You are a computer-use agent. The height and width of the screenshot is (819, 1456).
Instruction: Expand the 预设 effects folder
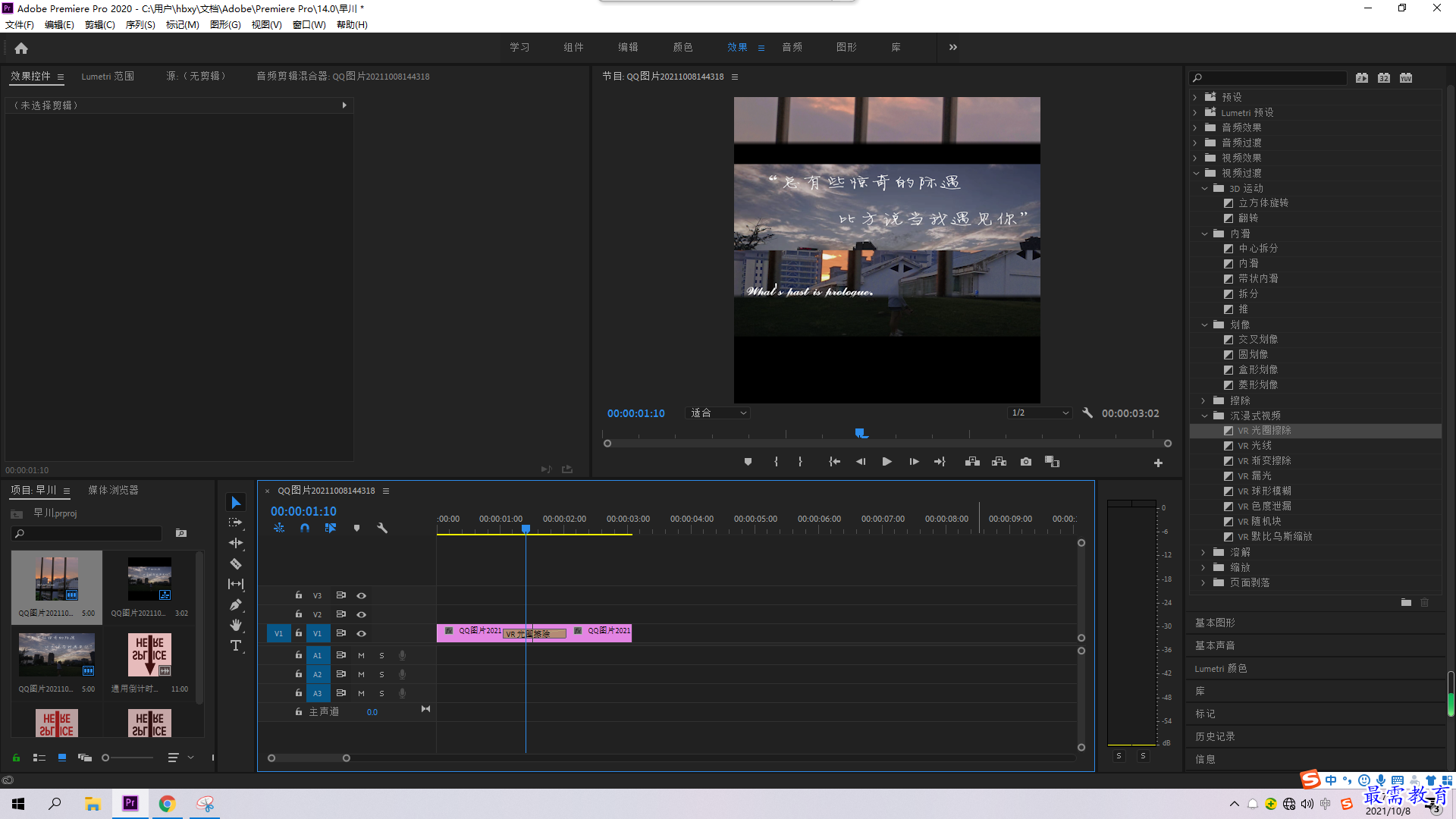pyautogui.click(x=1195, y=97)
